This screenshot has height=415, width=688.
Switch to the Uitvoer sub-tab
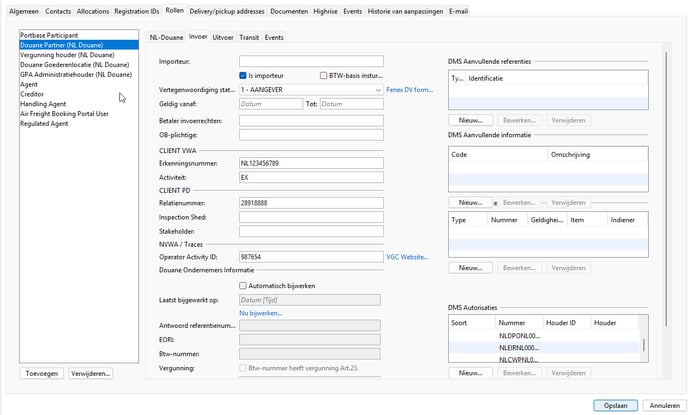pos(223,38)
